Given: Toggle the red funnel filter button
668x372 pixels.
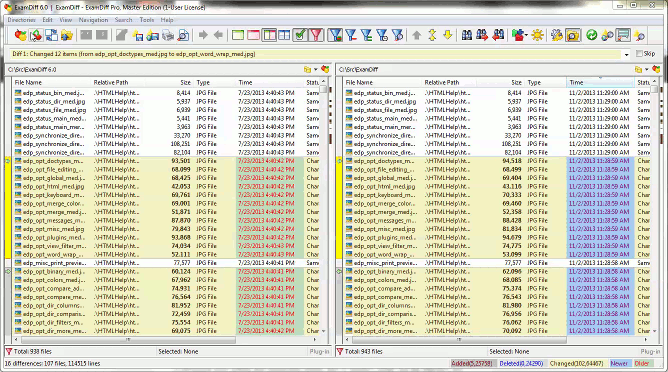Looking at the screenshot, I should pos(316,35).
